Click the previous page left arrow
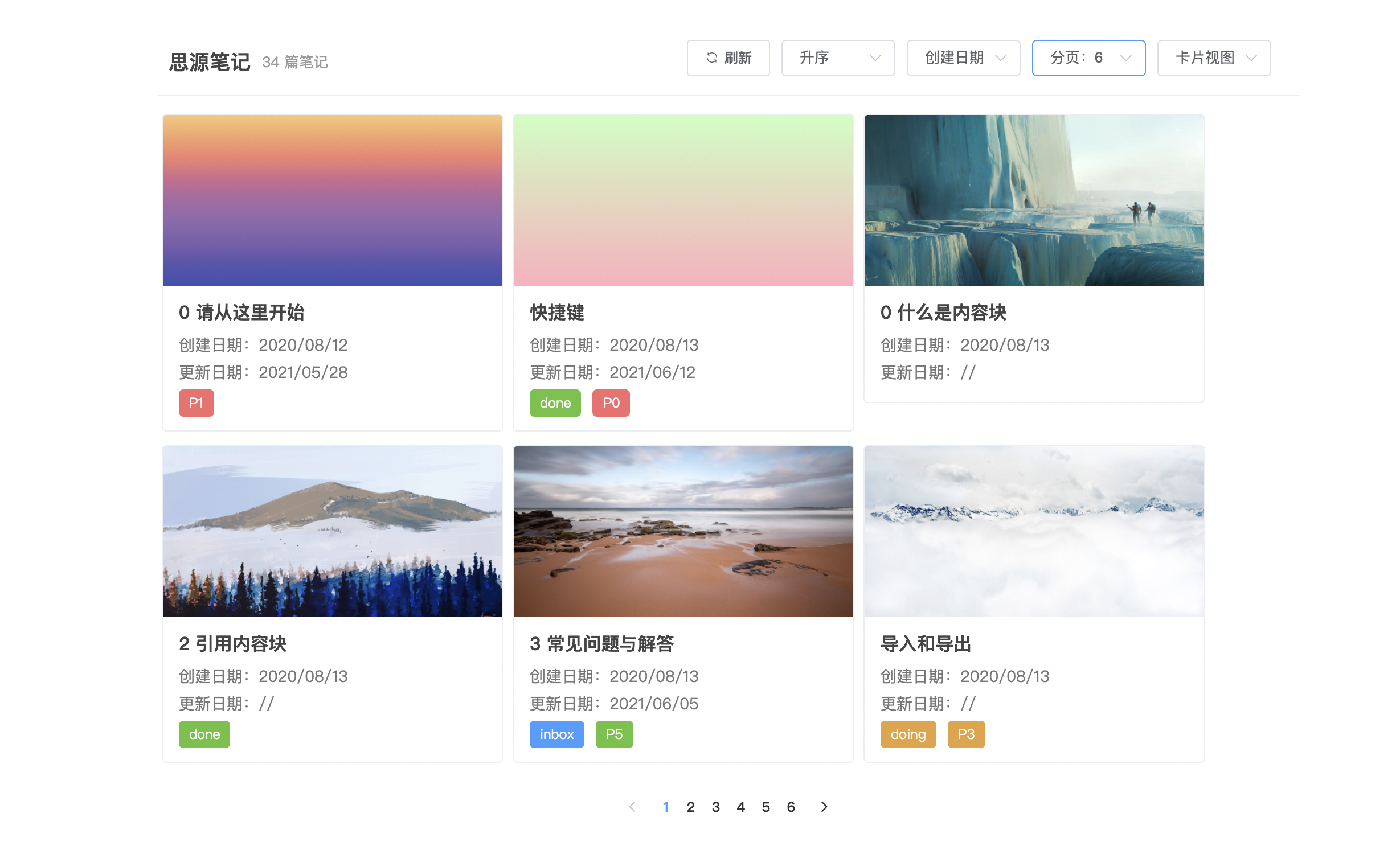The image size is (1400, 846). tap(632, 807)
